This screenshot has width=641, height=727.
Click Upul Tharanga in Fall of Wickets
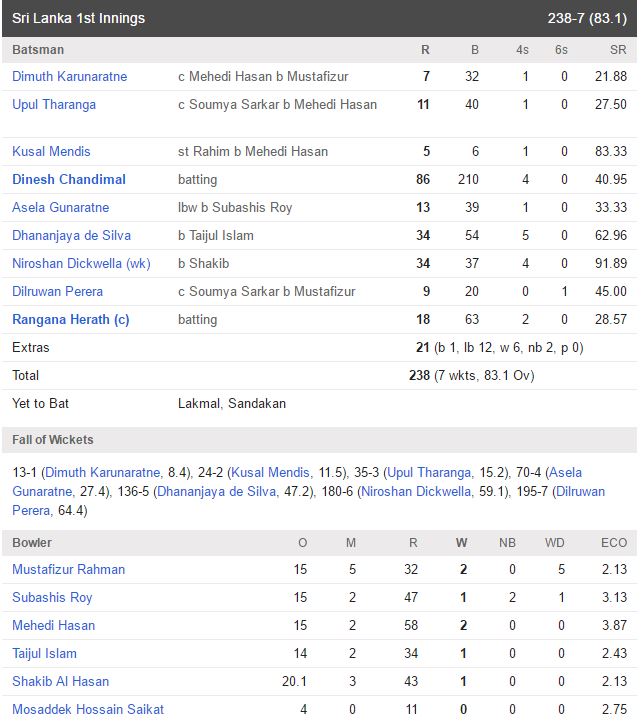429,472
